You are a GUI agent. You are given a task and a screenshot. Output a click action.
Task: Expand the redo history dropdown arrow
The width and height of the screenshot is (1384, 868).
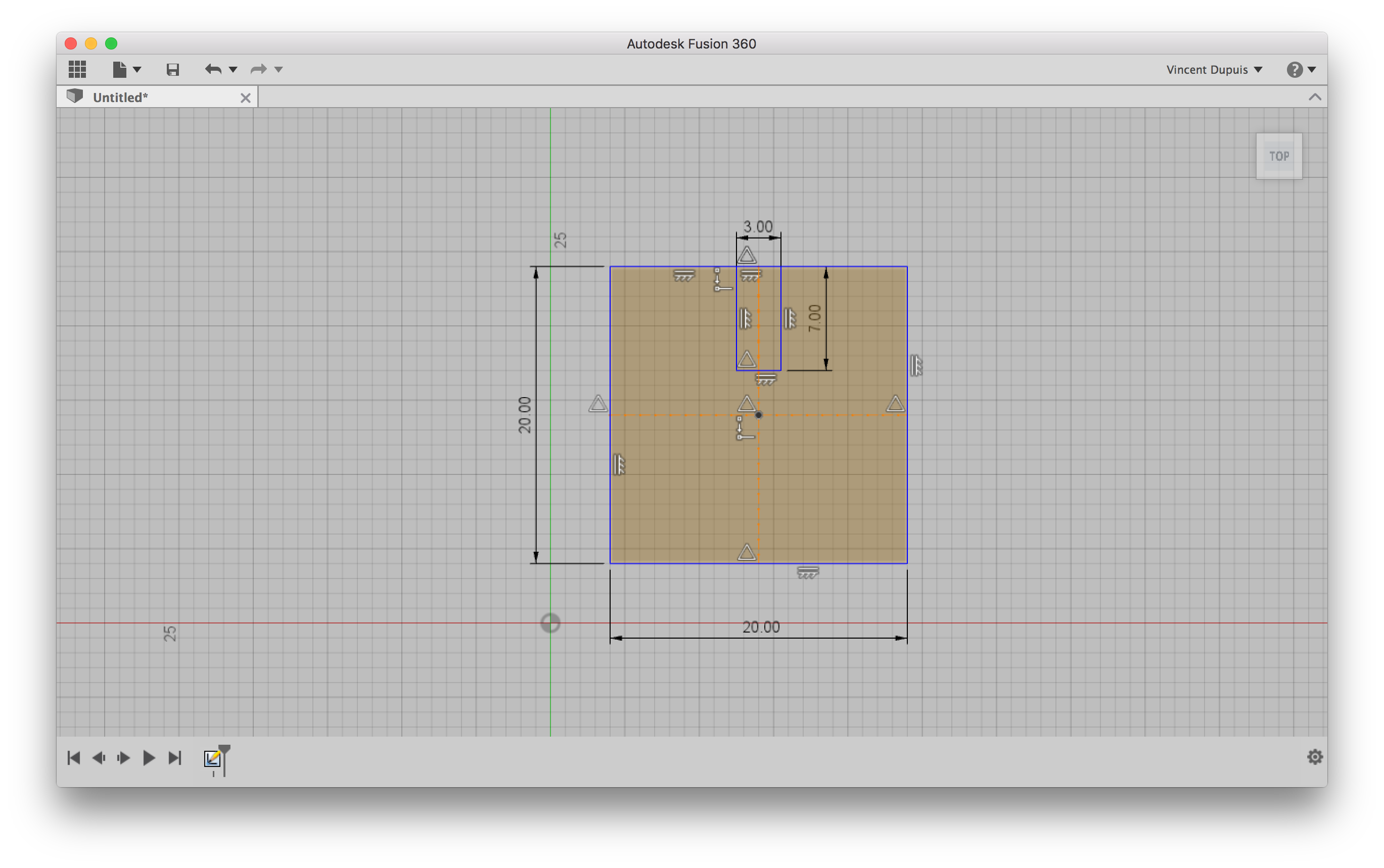coord(279,69)
